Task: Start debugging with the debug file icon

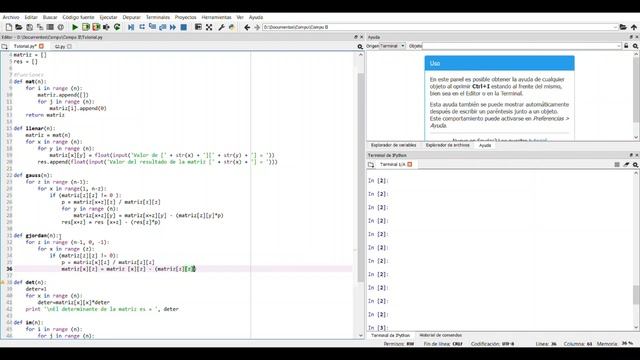Action: coord(131,27)
